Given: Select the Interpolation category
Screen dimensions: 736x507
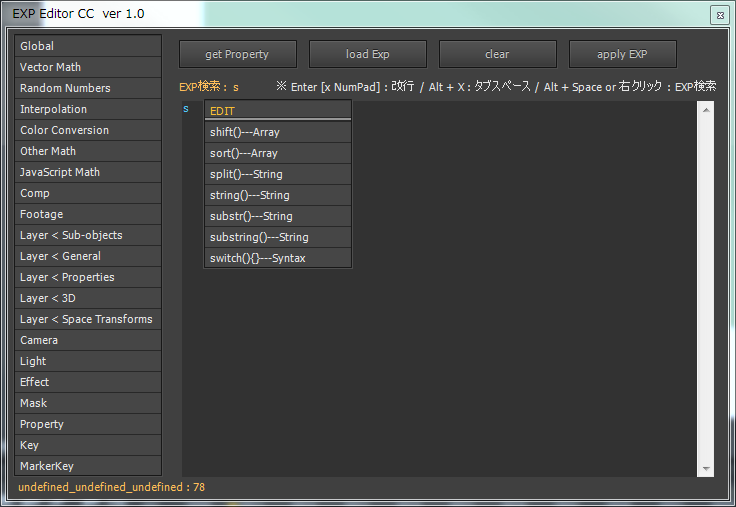Looking at the screenshot, I should tap(88, 109).
